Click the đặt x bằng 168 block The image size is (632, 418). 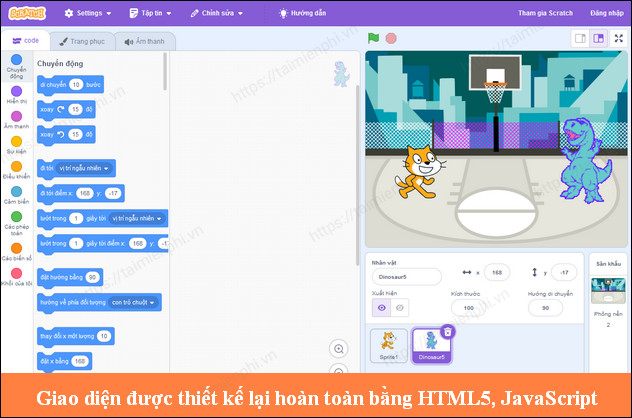64,361
